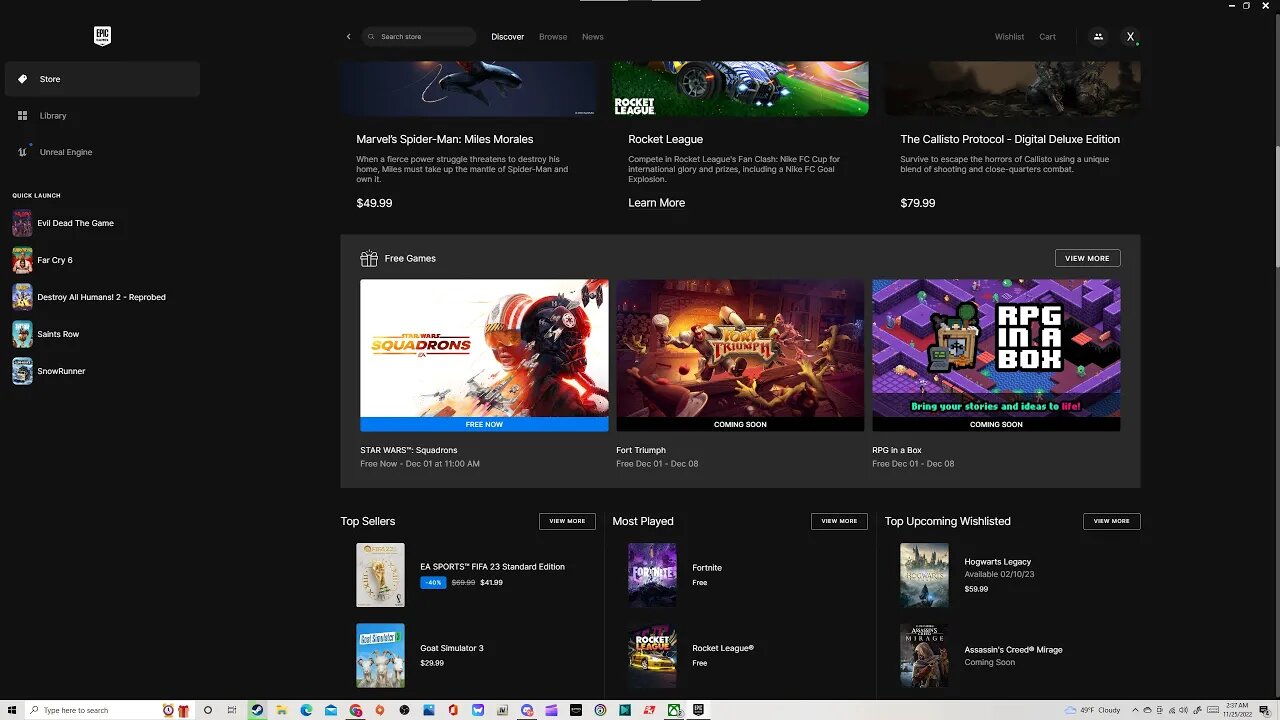Launch Far Cry 6 from Quick Launch
The height and width of the screenshot is (720, 1280).
point(43,260)
